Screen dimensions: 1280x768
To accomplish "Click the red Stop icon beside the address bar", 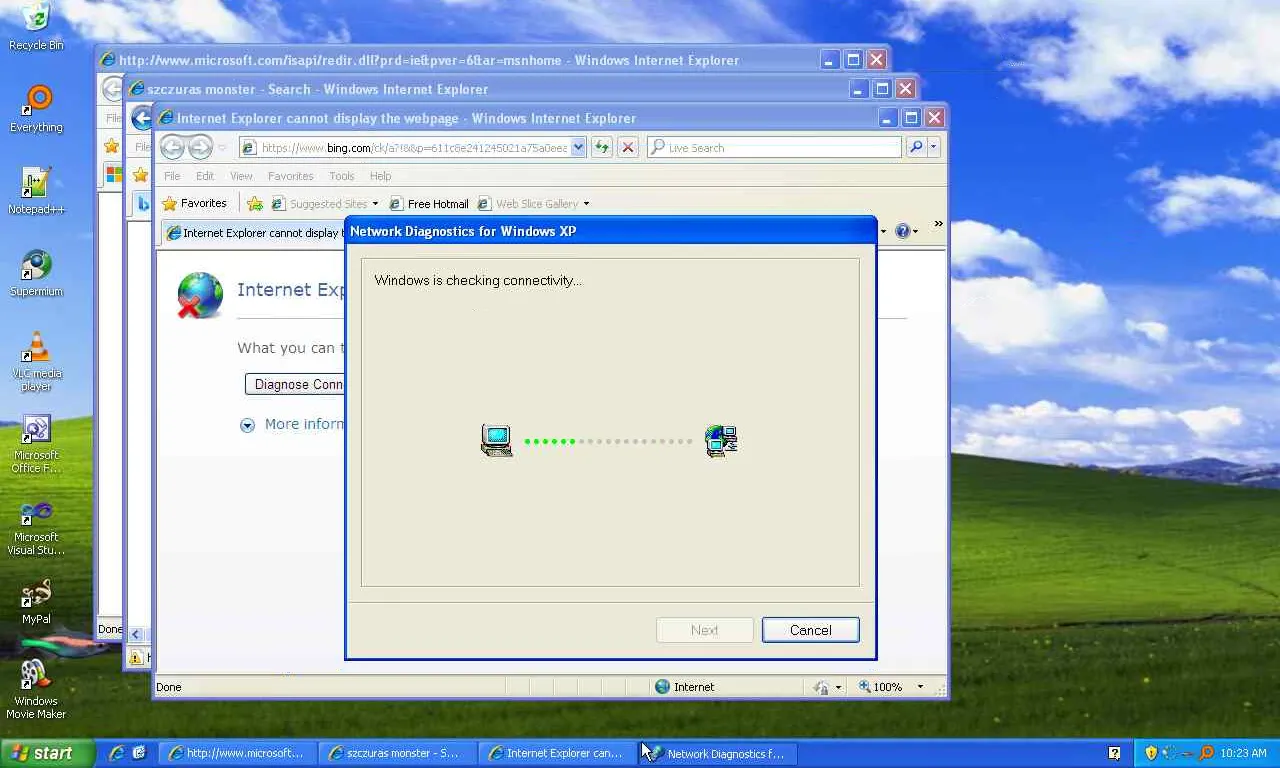I will click(x=628, y=147).
